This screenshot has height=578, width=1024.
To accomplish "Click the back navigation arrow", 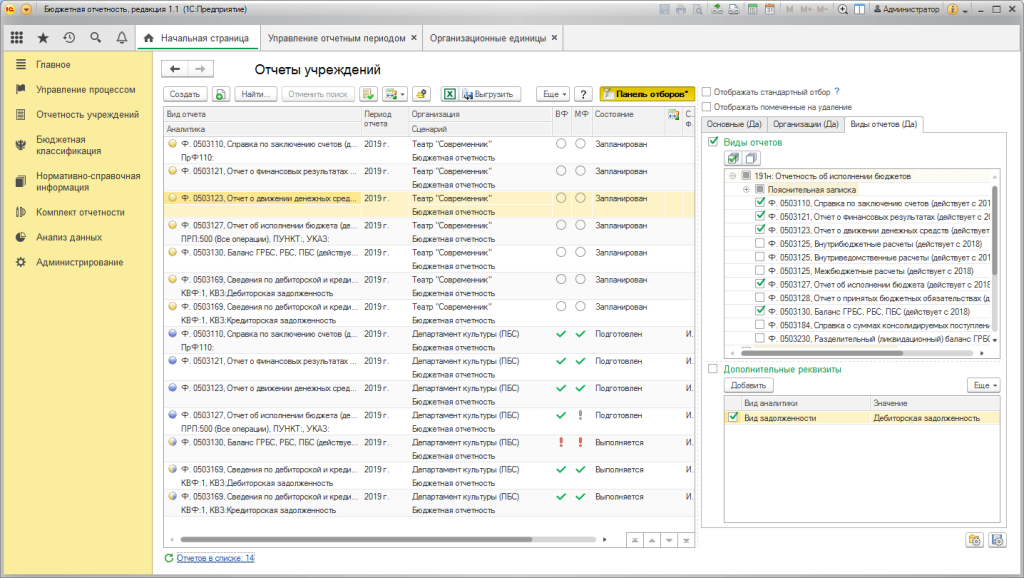I will click(x=175, y=69).
